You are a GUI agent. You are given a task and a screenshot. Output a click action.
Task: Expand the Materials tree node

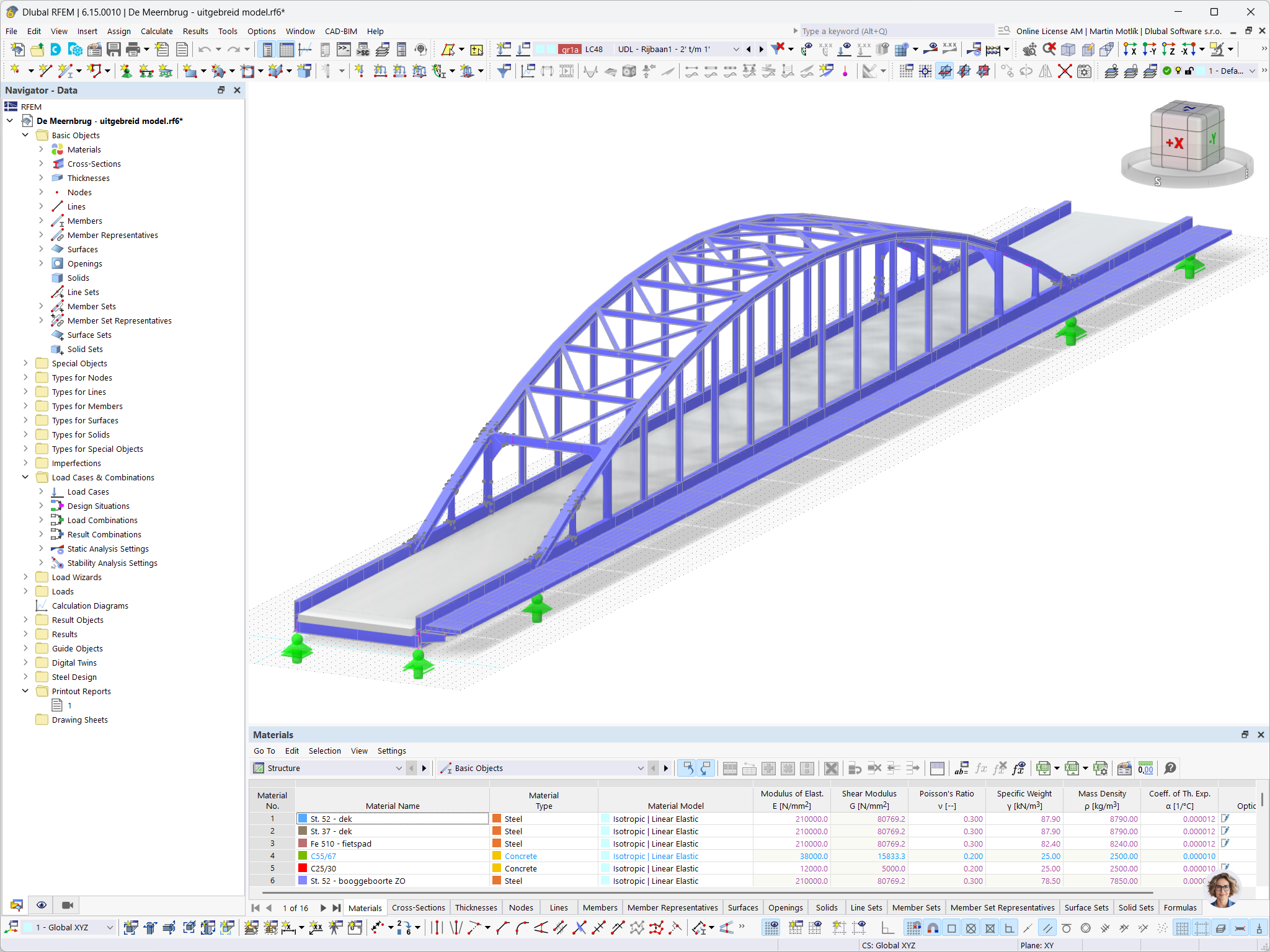pos(41,149)
